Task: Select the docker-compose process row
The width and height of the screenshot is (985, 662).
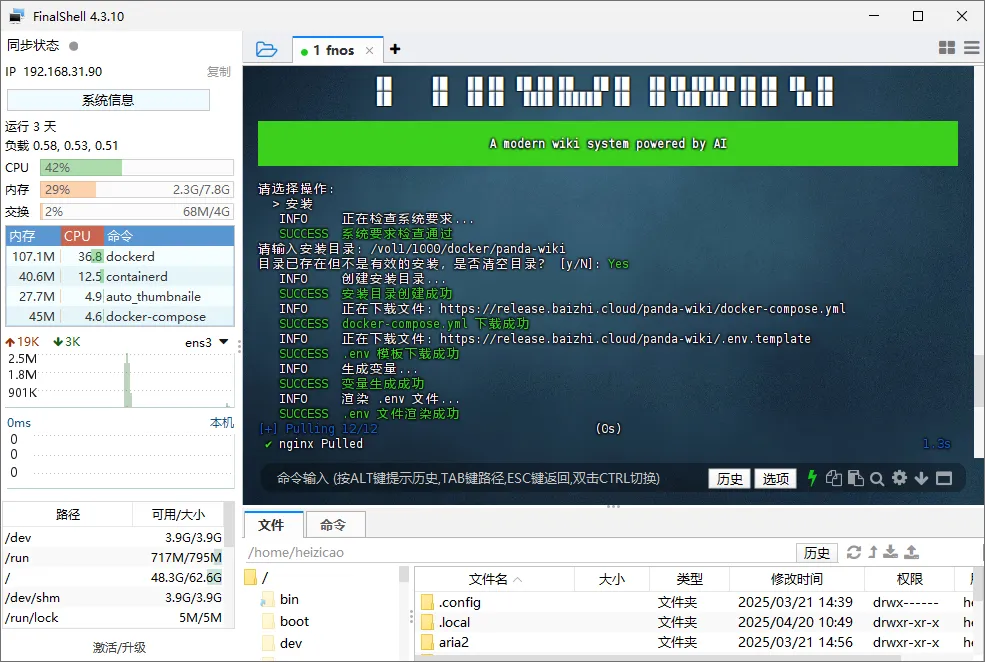Action: coord(120,317)
